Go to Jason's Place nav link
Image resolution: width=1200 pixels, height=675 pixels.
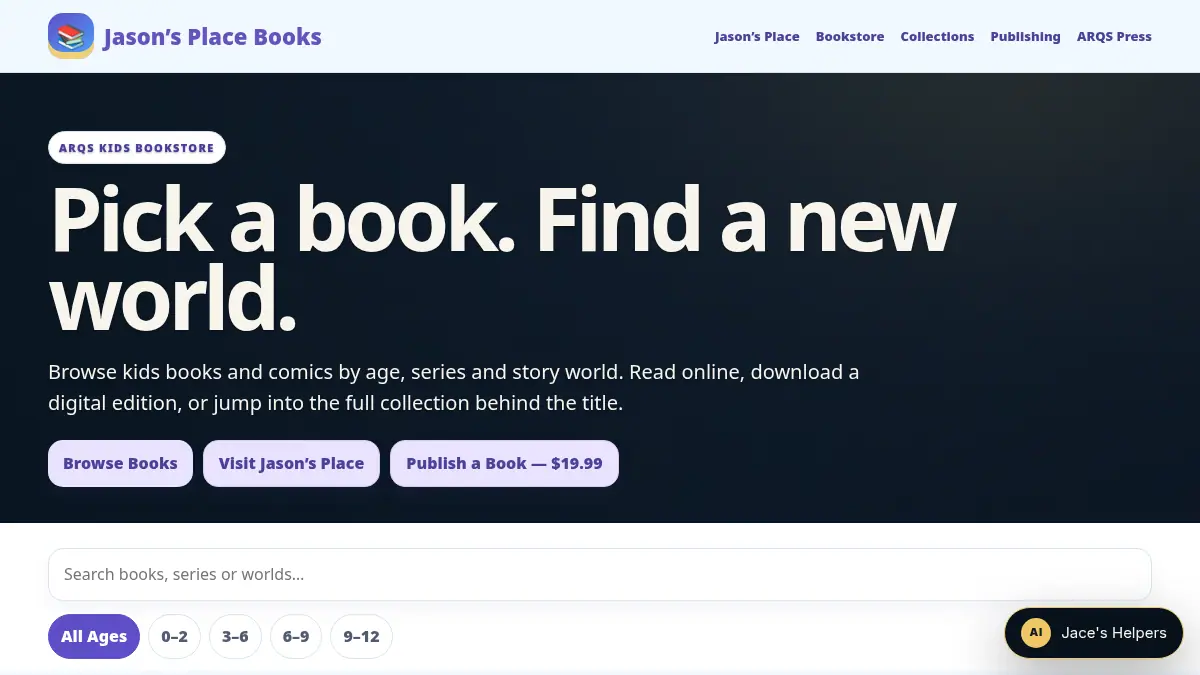point(757,37)
